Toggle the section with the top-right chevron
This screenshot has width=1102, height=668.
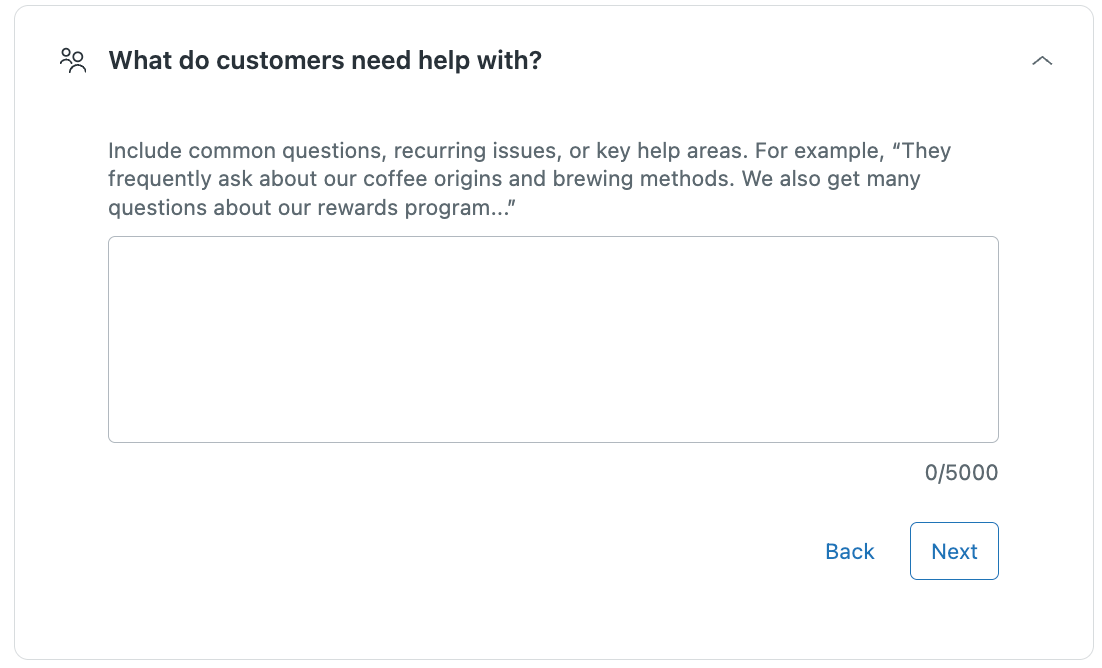[x=1042, y=61]
